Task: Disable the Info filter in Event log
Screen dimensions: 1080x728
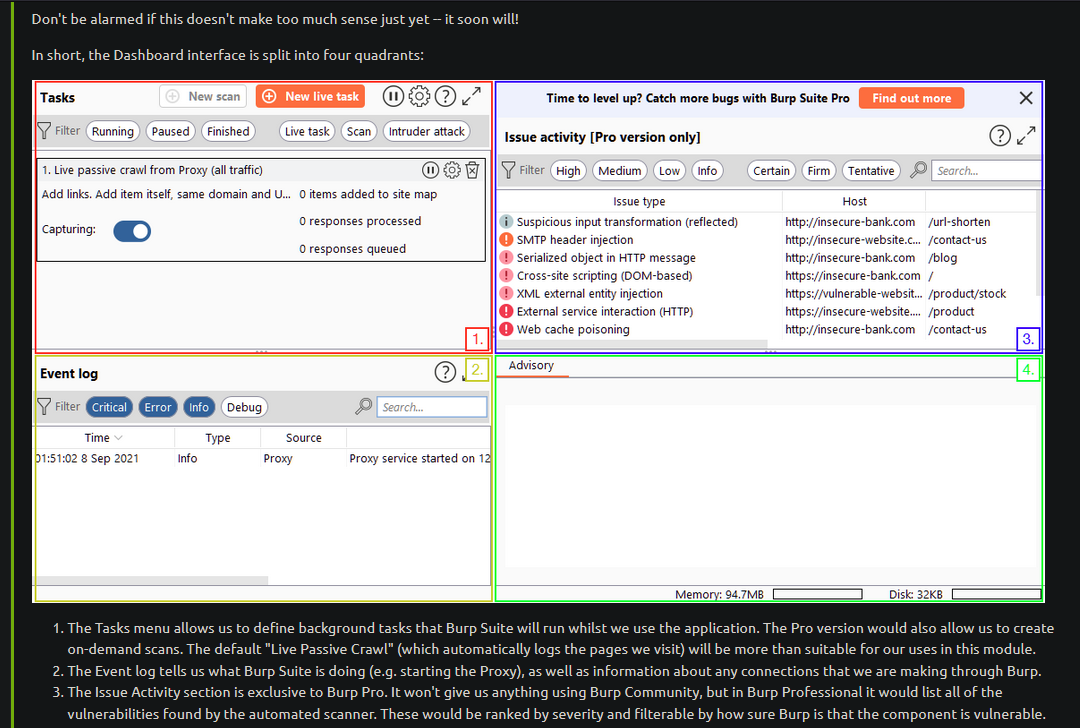Action: tap(199, 407)
